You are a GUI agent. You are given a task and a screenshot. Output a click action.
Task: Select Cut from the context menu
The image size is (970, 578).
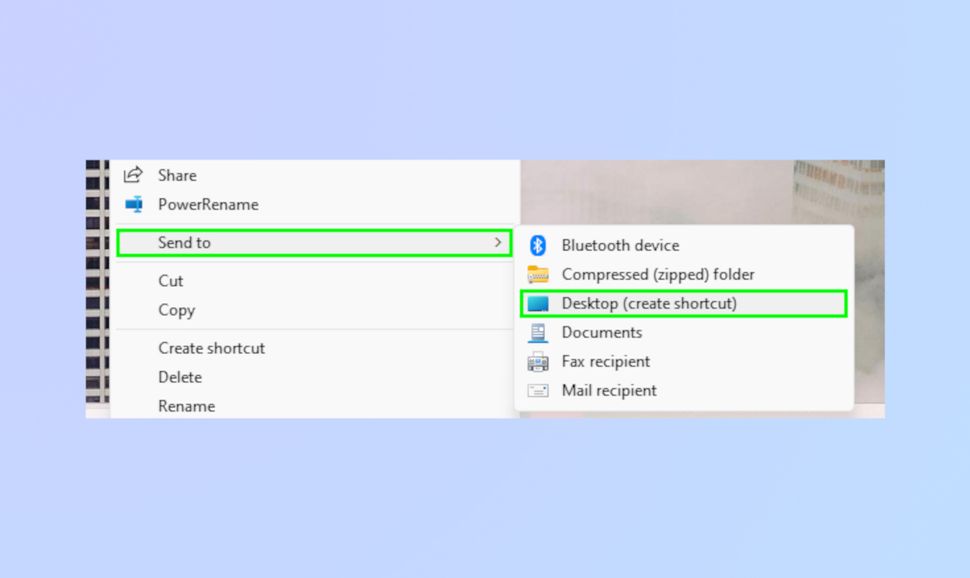click(x=170, y=281)
